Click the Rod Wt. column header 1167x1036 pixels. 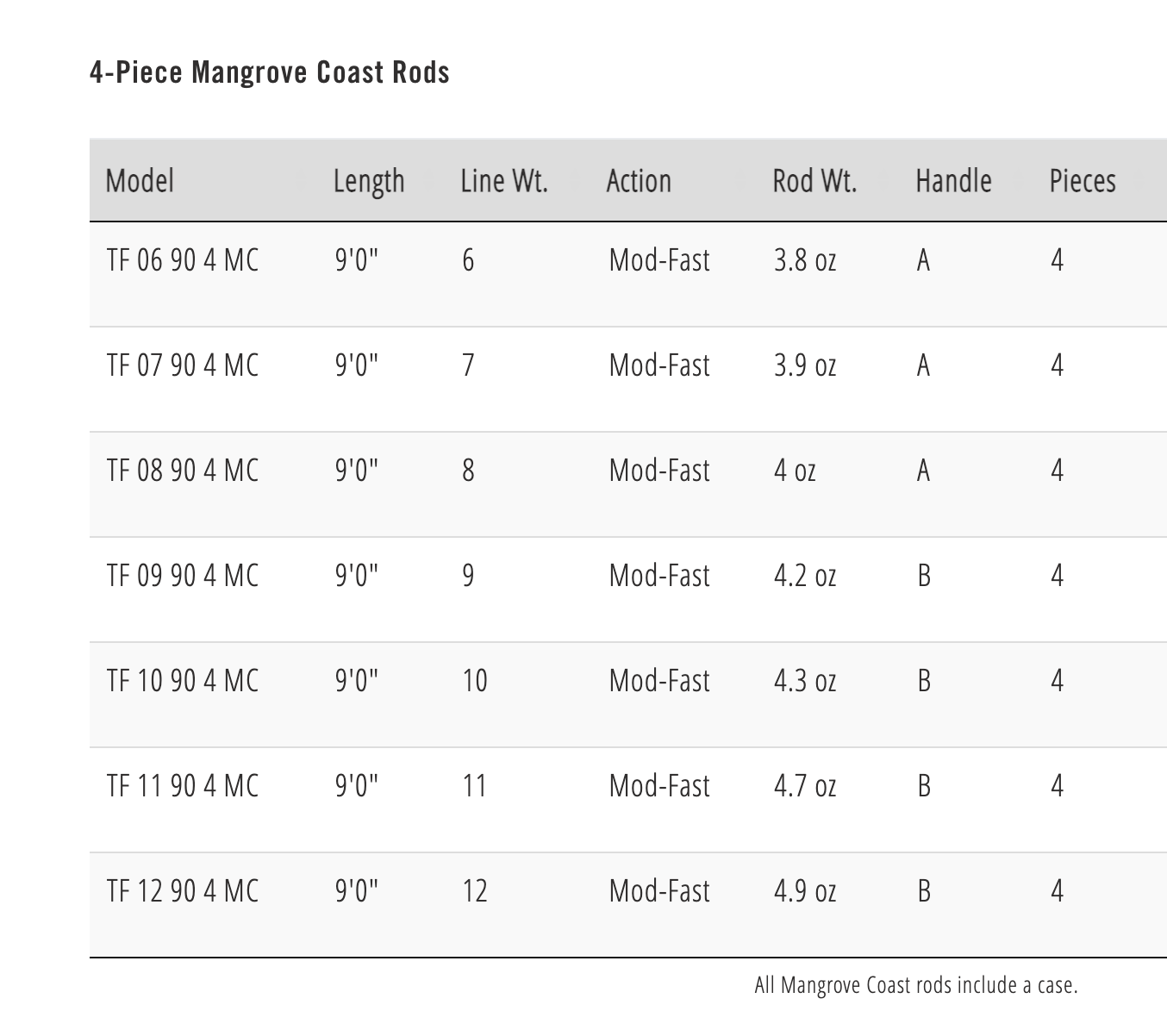point(814,181)
